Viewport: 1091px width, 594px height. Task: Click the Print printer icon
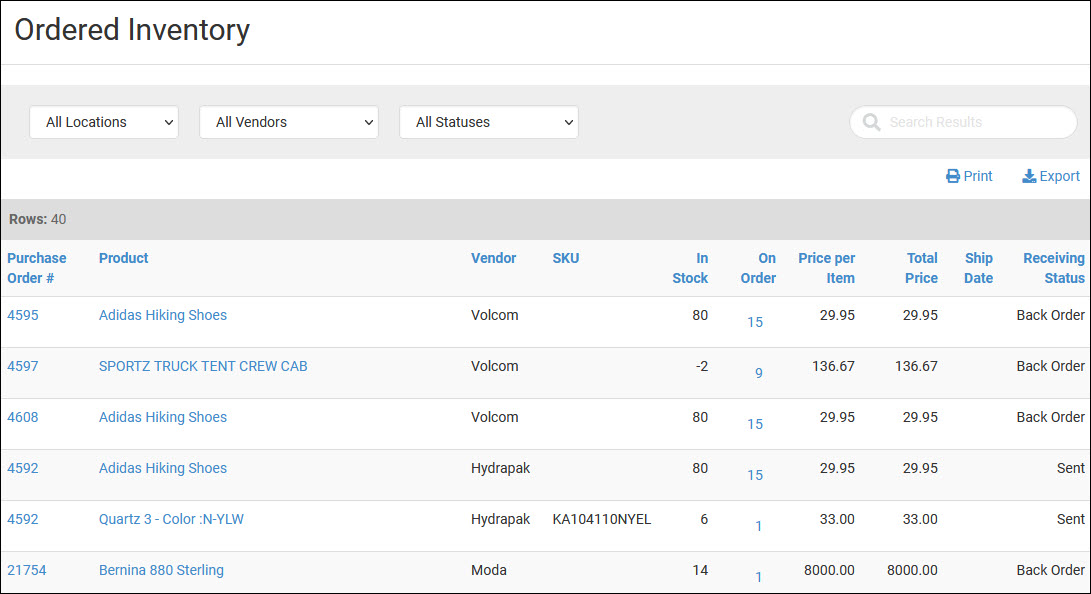coord(953,176)
